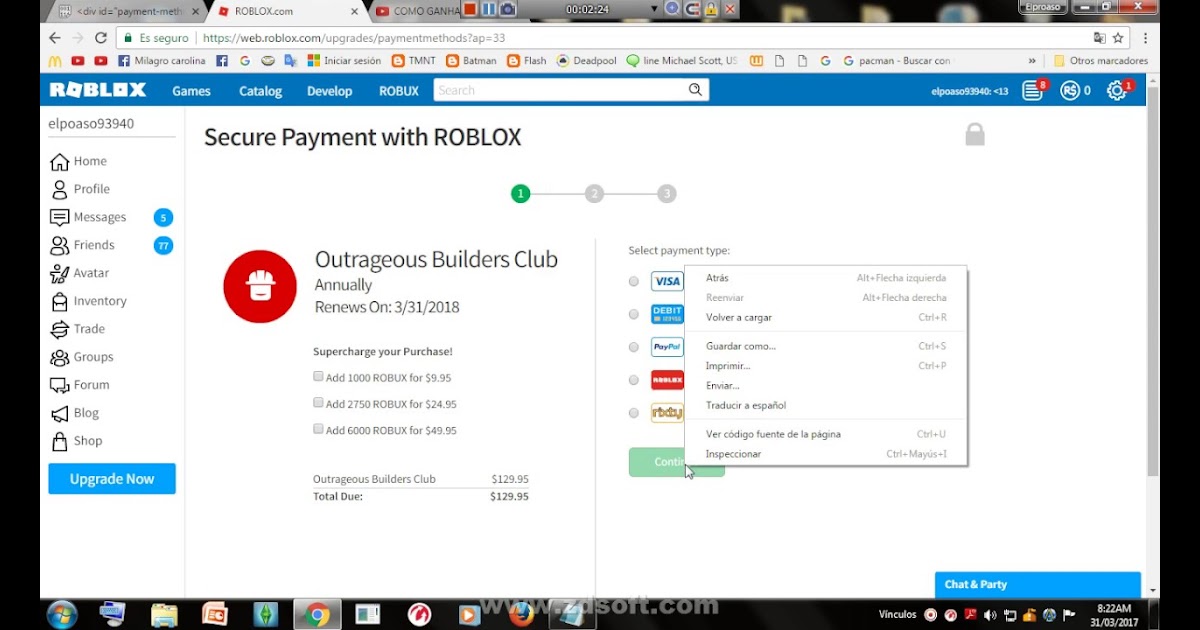Click the browser Back arrow
The height and width of the screenshot is (630, 1200).
[x=55, y=38]
